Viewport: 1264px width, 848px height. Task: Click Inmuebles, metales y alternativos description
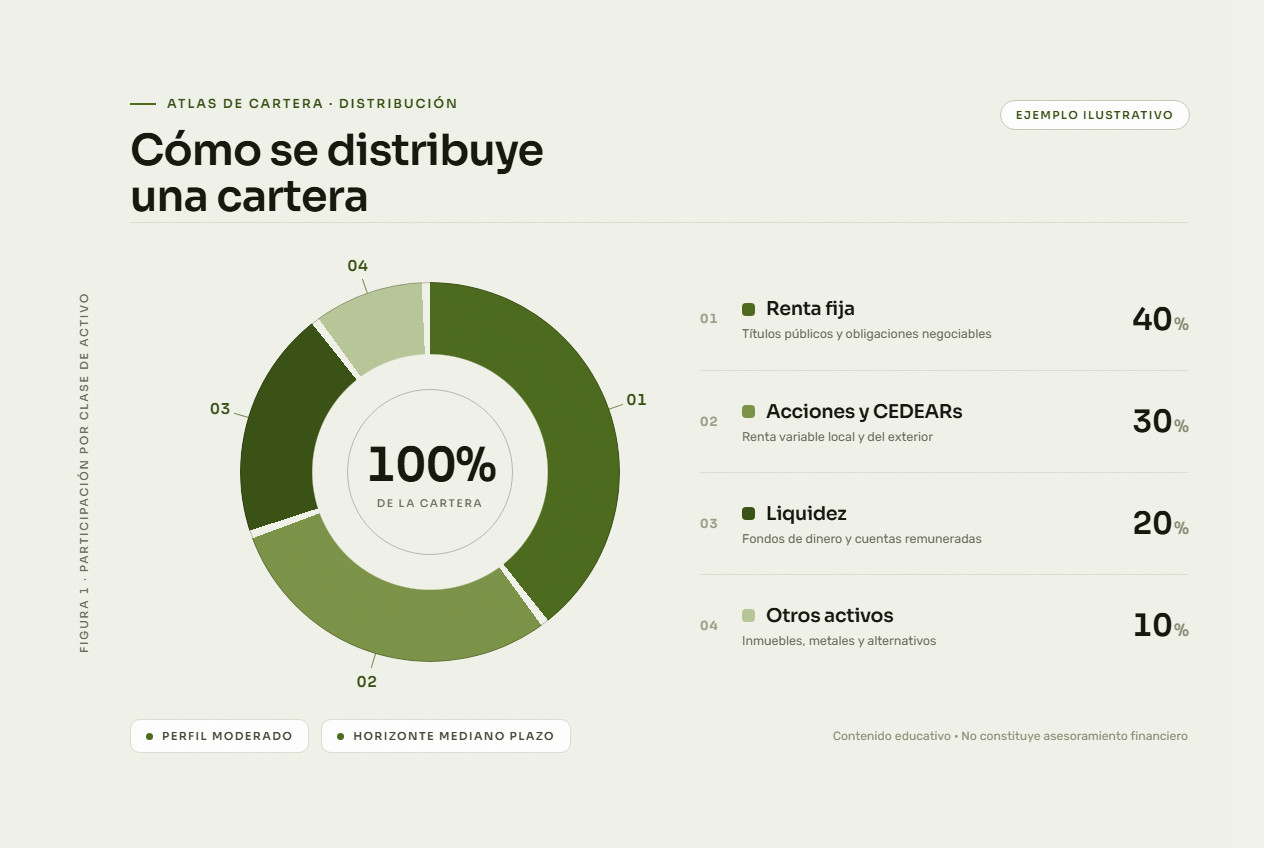click(839, 641)
